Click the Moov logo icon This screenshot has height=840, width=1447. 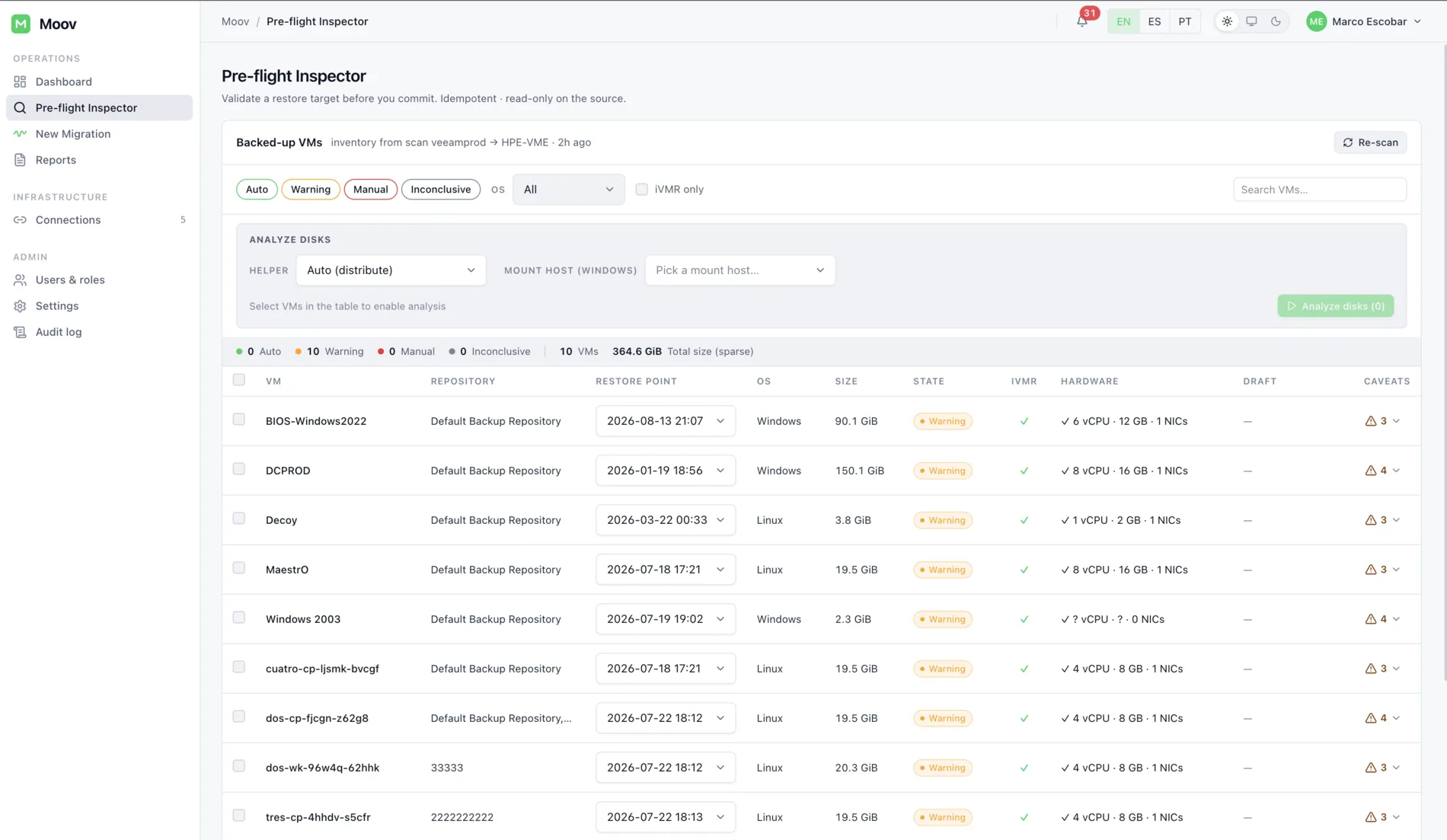point(21,24)
